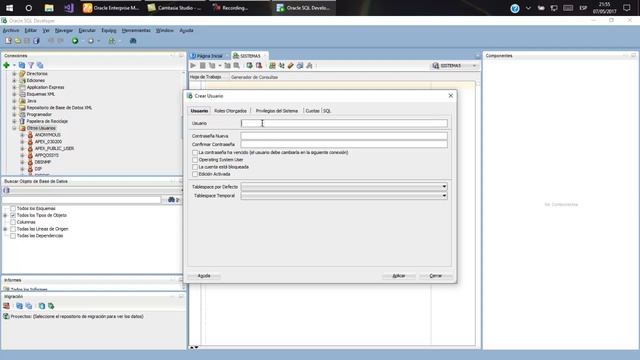Screen dimensions: 640x360
Task: Toggle Todas las Líneas de Origen checkbox
Action: (x=13, y=229)
